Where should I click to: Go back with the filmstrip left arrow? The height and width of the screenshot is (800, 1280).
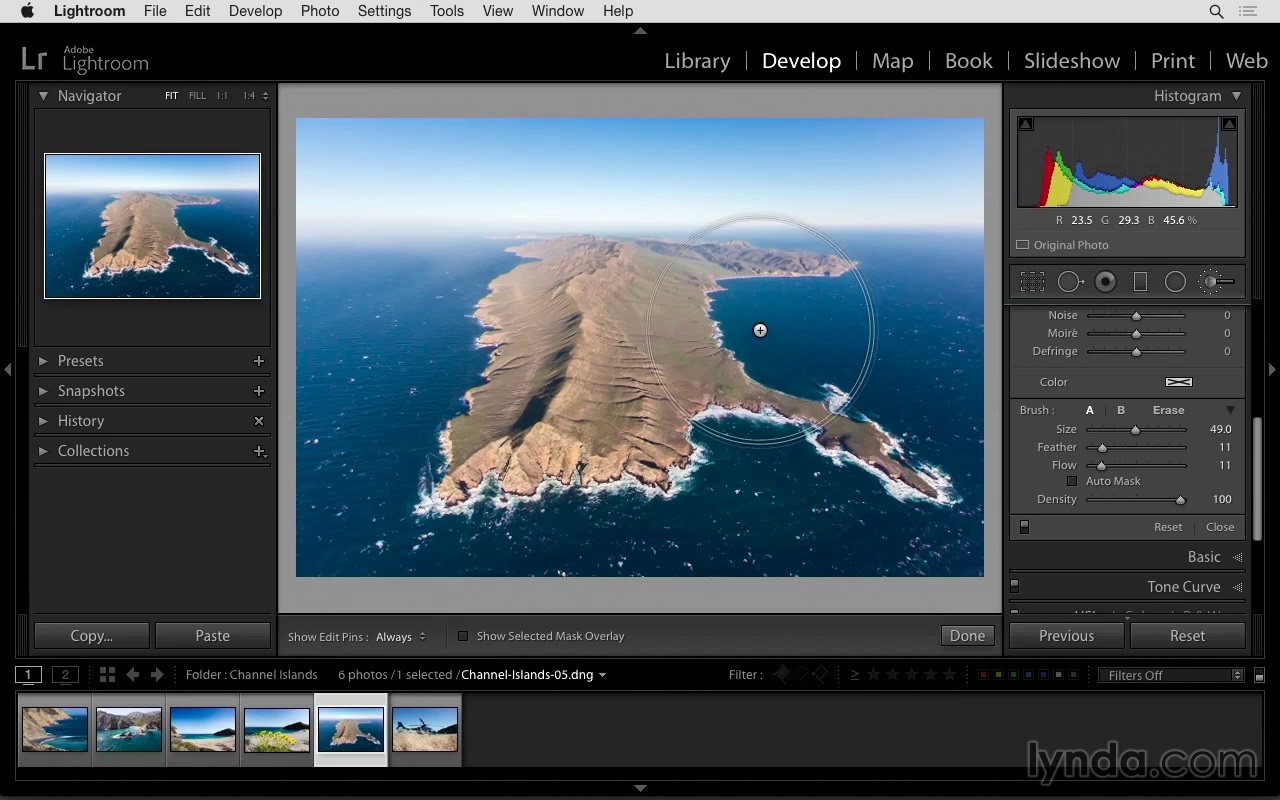pos(132,674)
